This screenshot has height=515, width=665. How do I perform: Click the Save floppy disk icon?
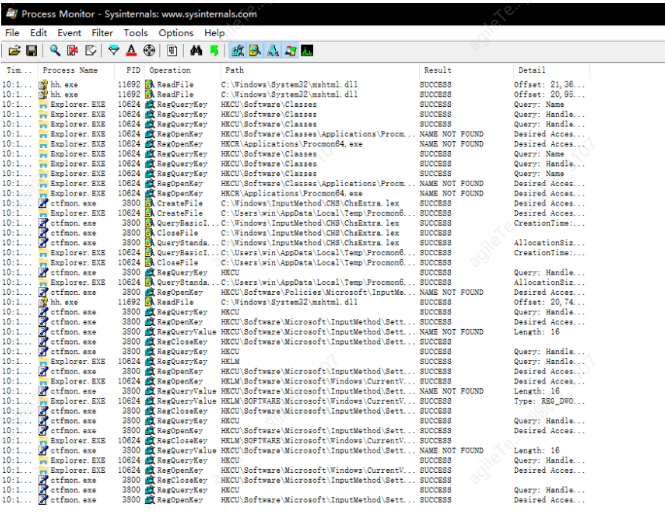(x=31, y=50)
